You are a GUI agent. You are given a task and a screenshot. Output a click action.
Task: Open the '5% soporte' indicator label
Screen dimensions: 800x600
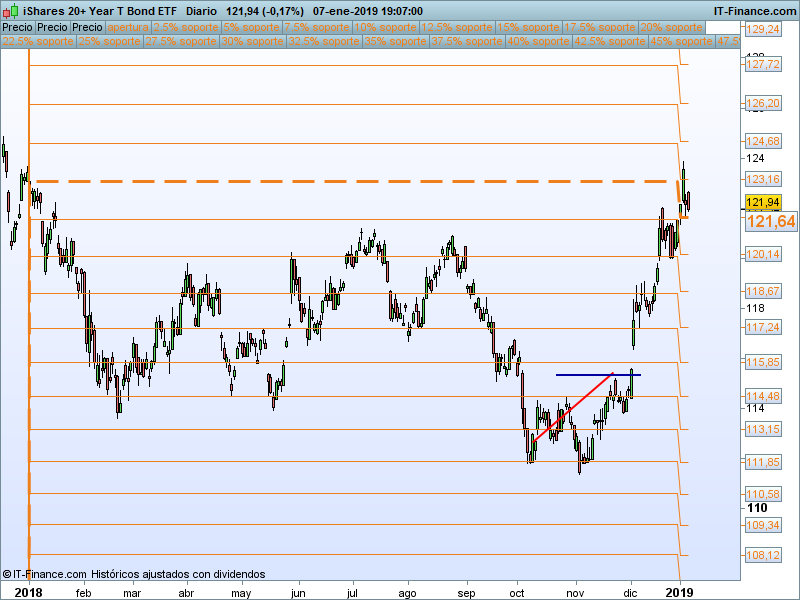[x=252, y=28]
